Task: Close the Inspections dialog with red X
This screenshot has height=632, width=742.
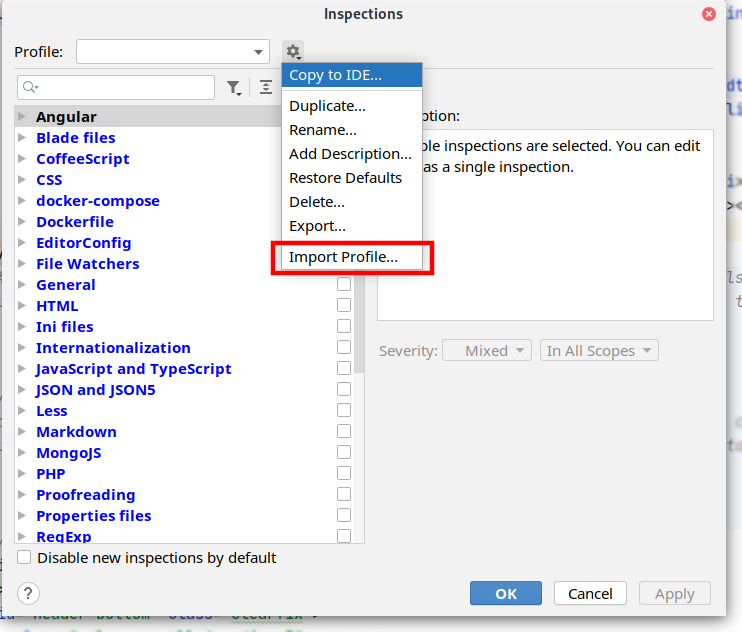Action: click(708, 14)
